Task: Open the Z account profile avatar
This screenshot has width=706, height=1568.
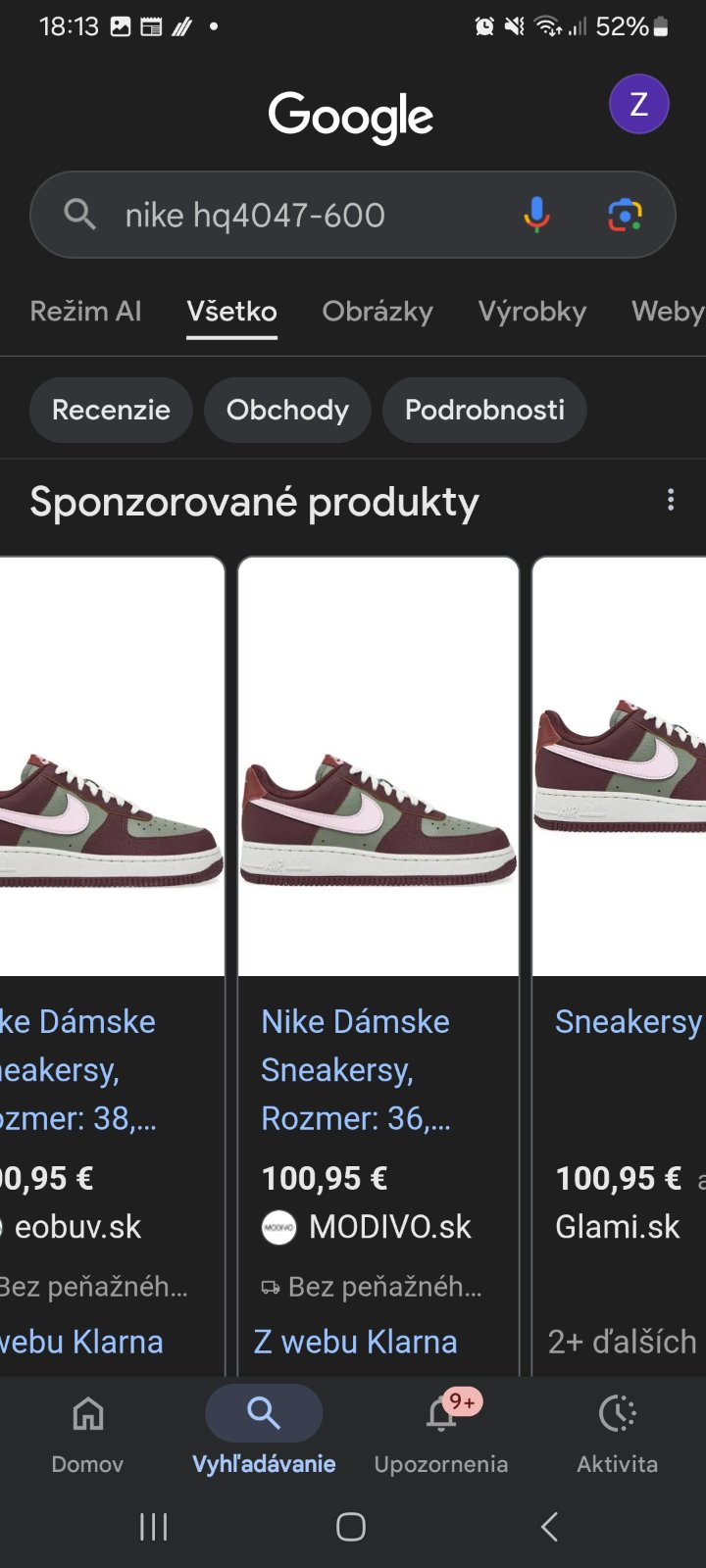Action: point(638,104)
